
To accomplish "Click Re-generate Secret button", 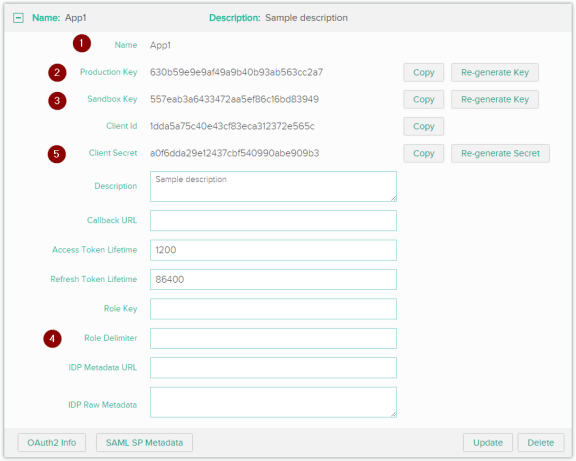I will point(500,153).
